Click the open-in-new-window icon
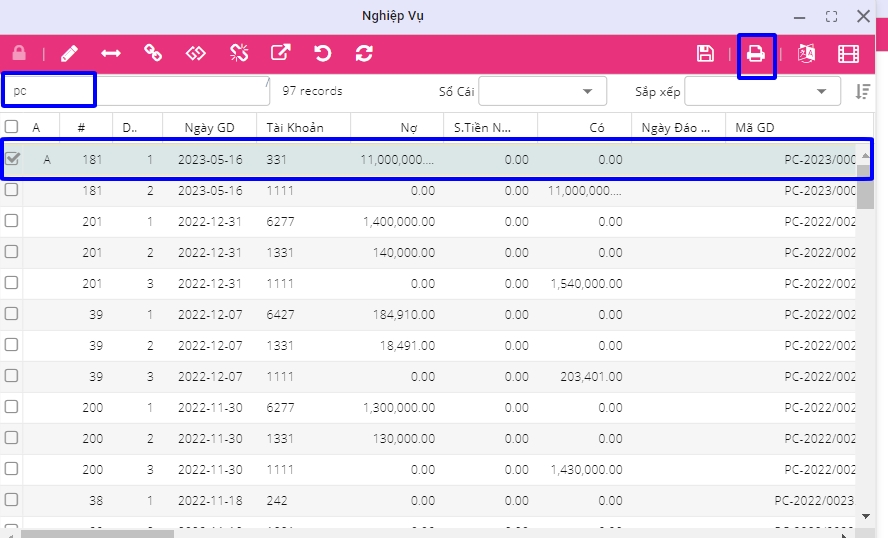Image resolution: width=888 pixels, height=538 pixels. (x=280, y=54)
